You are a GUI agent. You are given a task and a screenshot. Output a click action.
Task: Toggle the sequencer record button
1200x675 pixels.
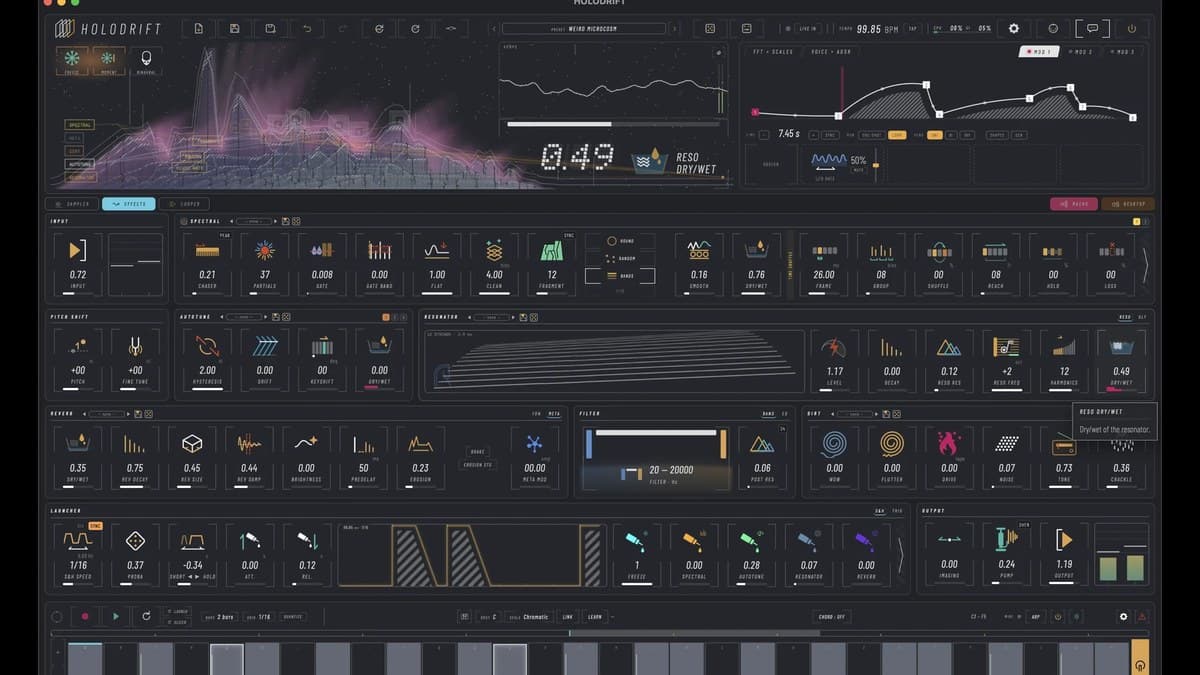click(85, 617)
